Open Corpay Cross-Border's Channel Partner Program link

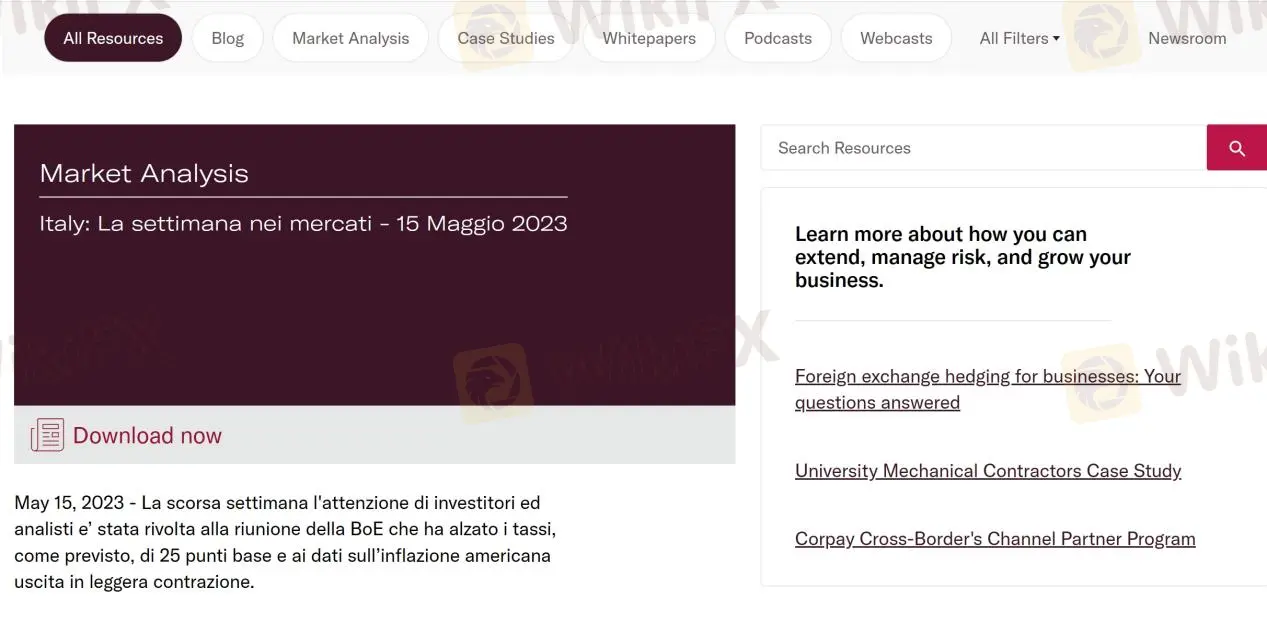[995, 539]
